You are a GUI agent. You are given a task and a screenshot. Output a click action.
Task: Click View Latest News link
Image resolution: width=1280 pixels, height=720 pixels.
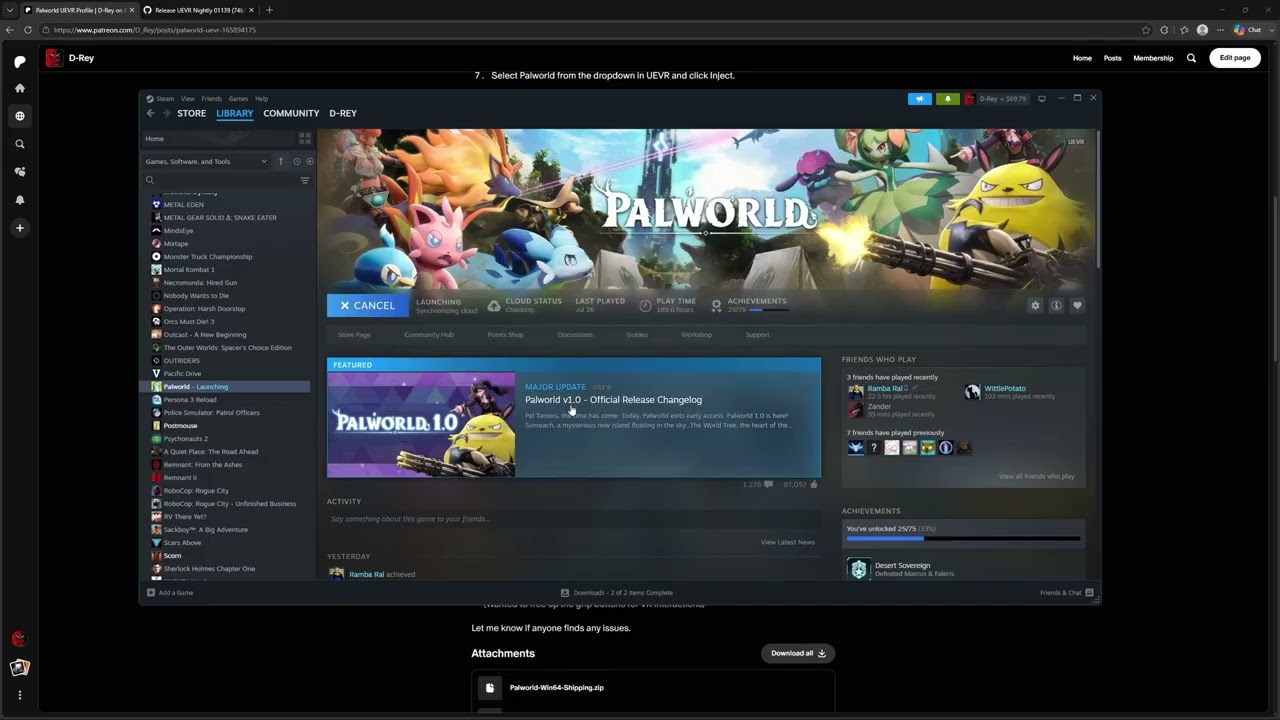tap(787, 542)
